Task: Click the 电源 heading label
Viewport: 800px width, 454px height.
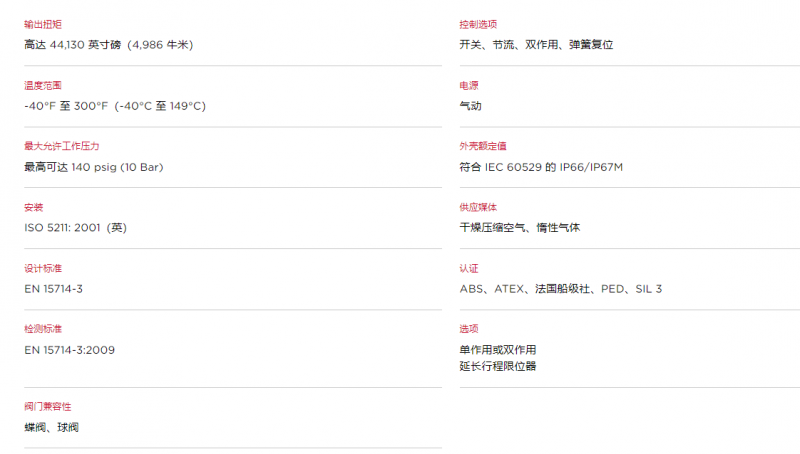Action: click(x=469, y=86)
